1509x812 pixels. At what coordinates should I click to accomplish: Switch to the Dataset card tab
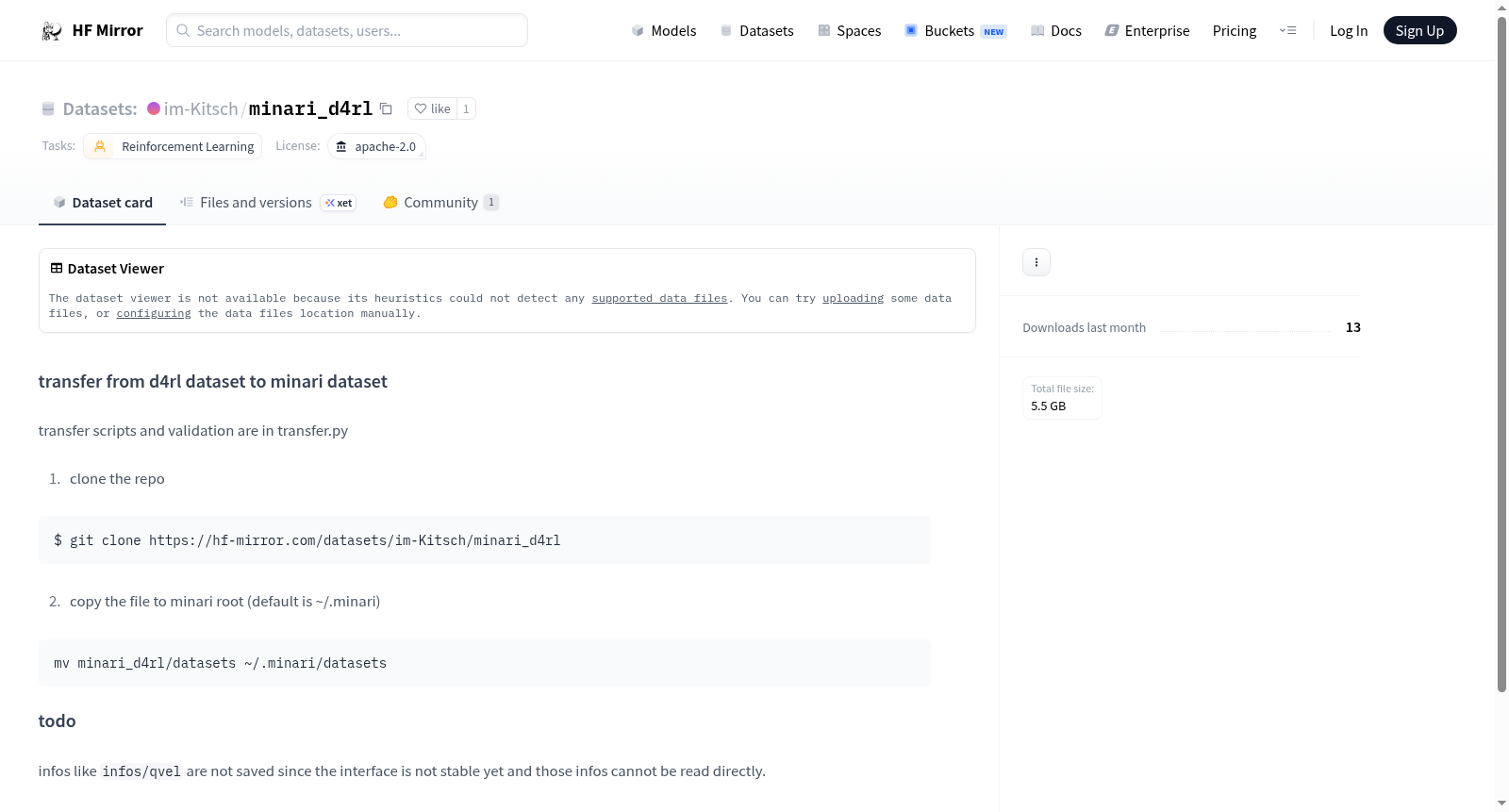coord(102,203)
